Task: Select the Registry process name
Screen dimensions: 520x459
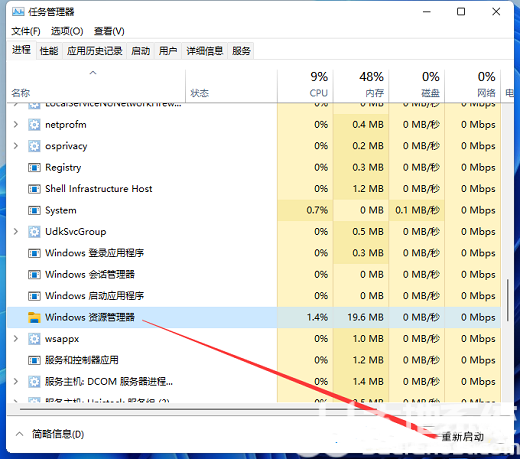Action: point(63,168)
